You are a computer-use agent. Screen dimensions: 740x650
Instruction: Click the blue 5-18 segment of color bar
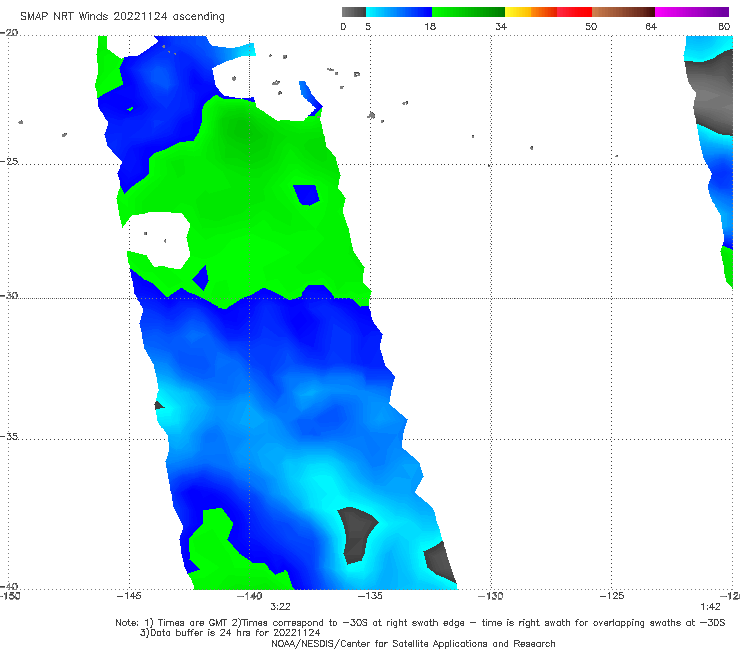point(399,12)
